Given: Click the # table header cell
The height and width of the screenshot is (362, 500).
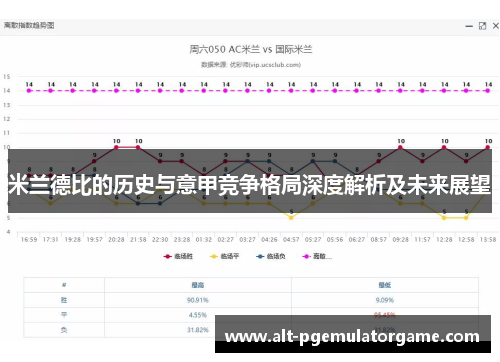Looking at the screenshot, I should [x=64, y=285].
